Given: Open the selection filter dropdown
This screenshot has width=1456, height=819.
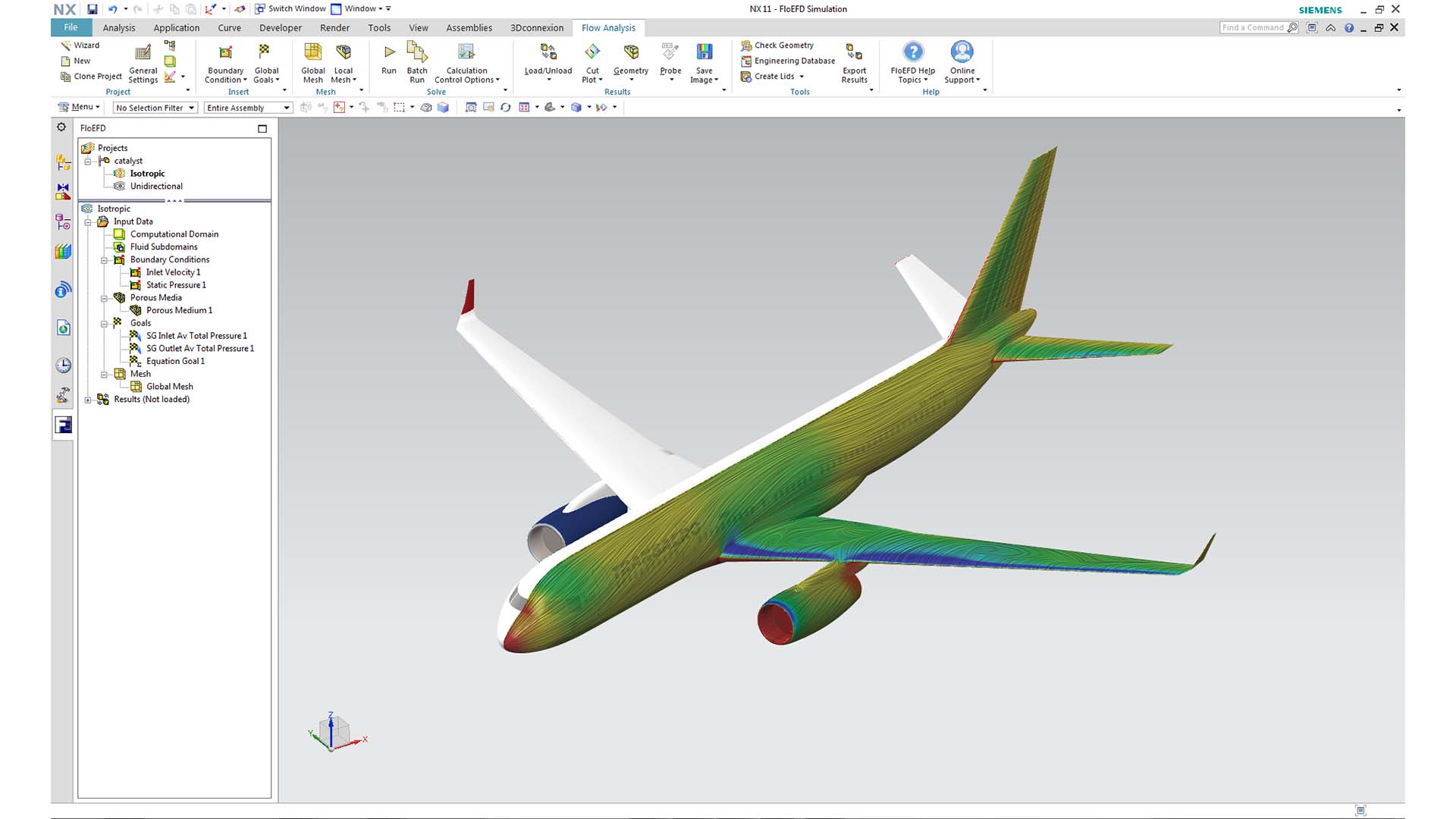Looking at the screenshot, I should (190, 107).
